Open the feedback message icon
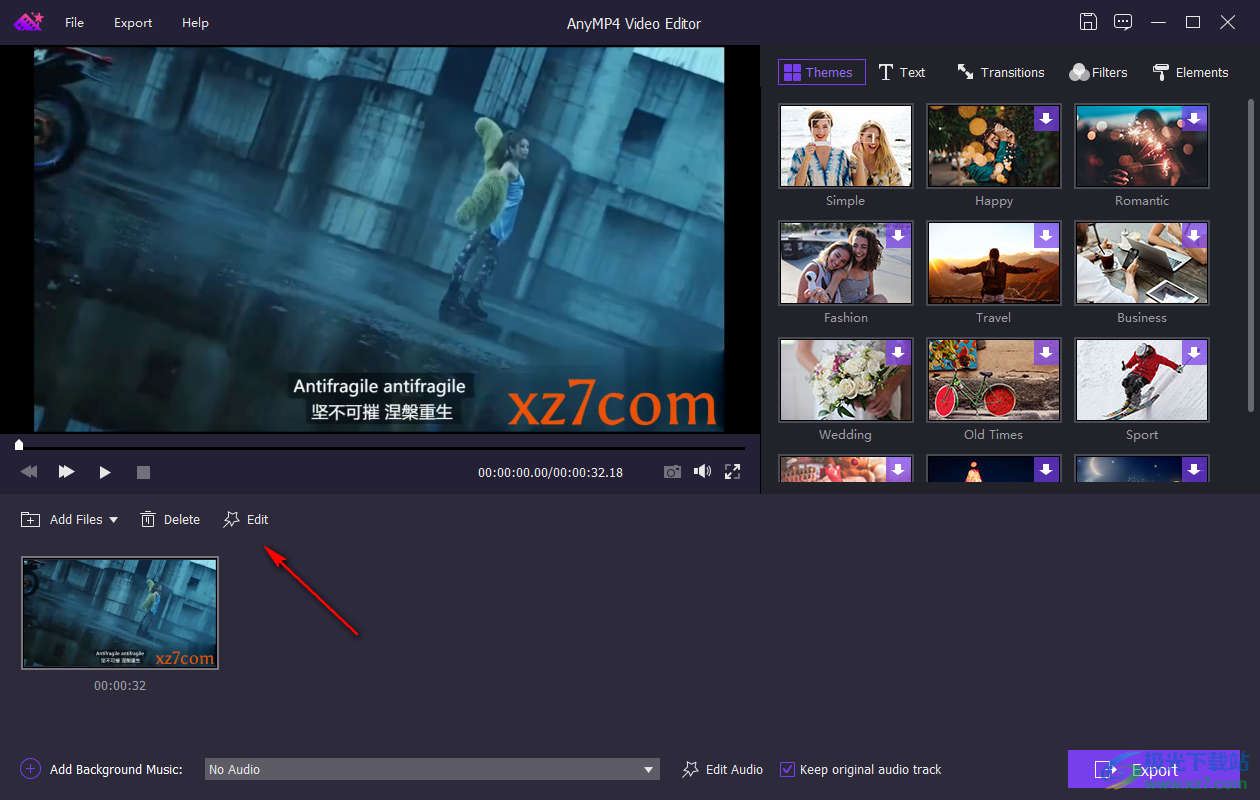1260x800 pixels. (x=1123, y=22)
